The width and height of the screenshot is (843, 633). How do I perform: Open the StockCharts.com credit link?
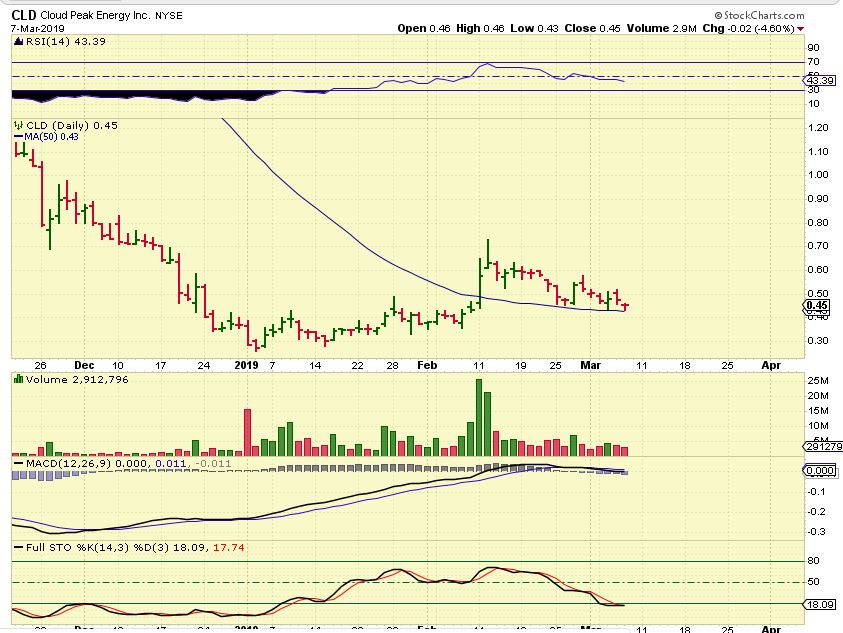click(x=759, y=16)
